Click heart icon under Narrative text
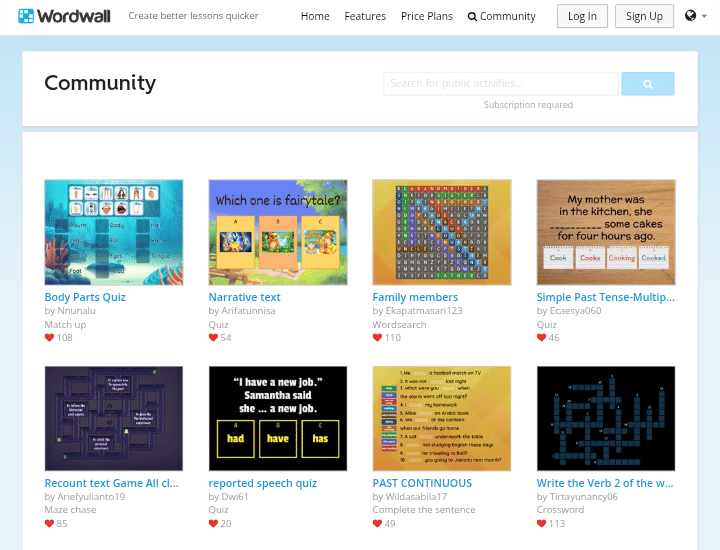The width and height of the screenshot is (720, 550). click(213, 338)
